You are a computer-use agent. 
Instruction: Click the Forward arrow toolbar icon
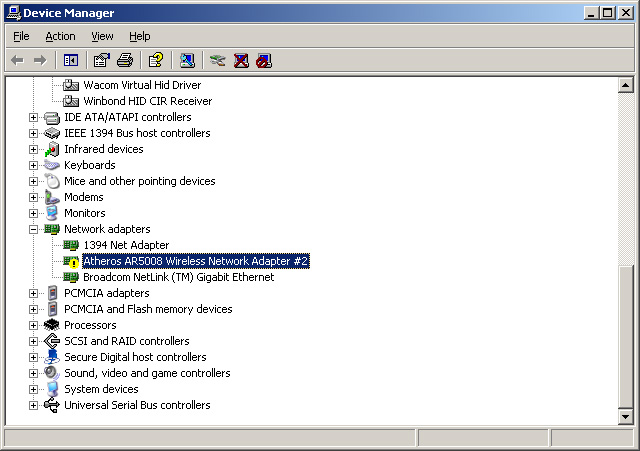click(40, 61)
